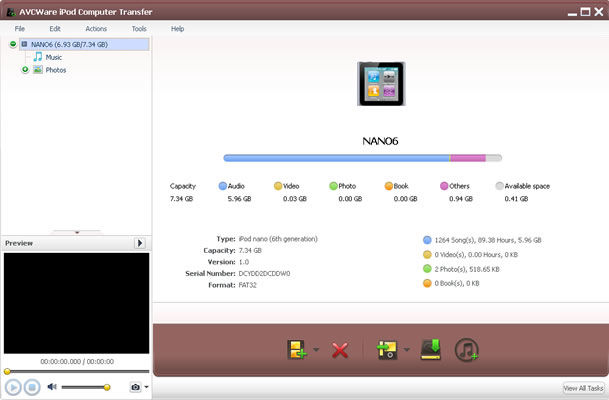Maximize the application window

585,12
